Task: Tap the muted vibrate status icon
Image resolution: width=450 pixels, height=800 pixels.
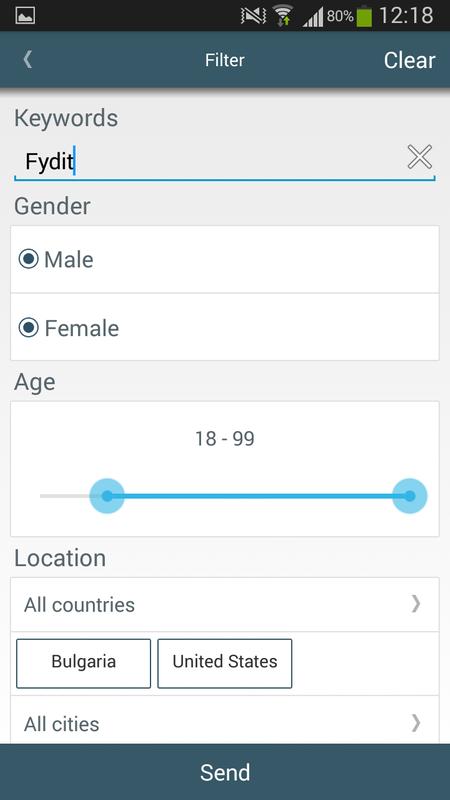Action: tap(254, 16)
